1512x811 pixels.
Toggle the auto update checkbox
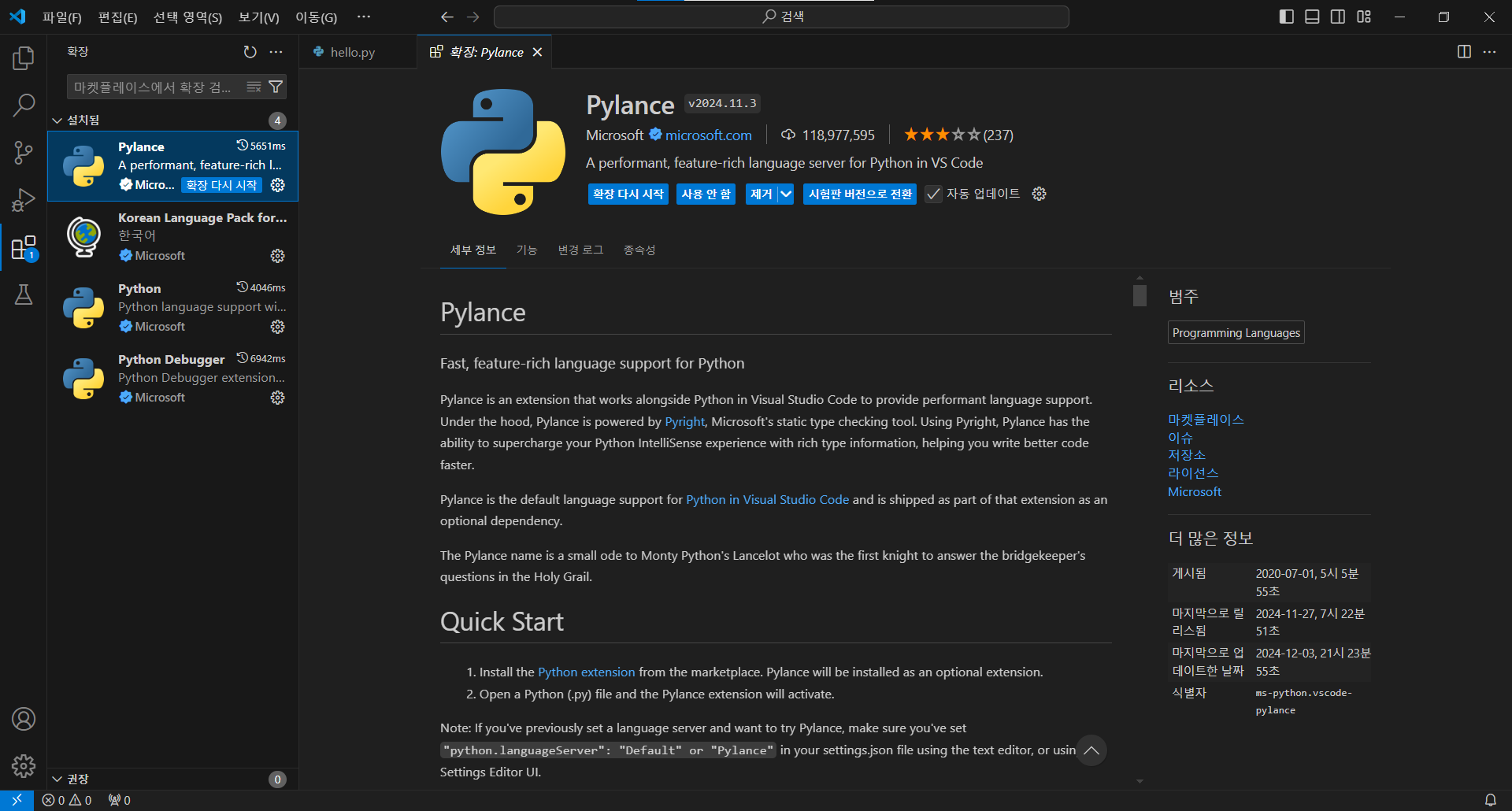tap(933, 194)
